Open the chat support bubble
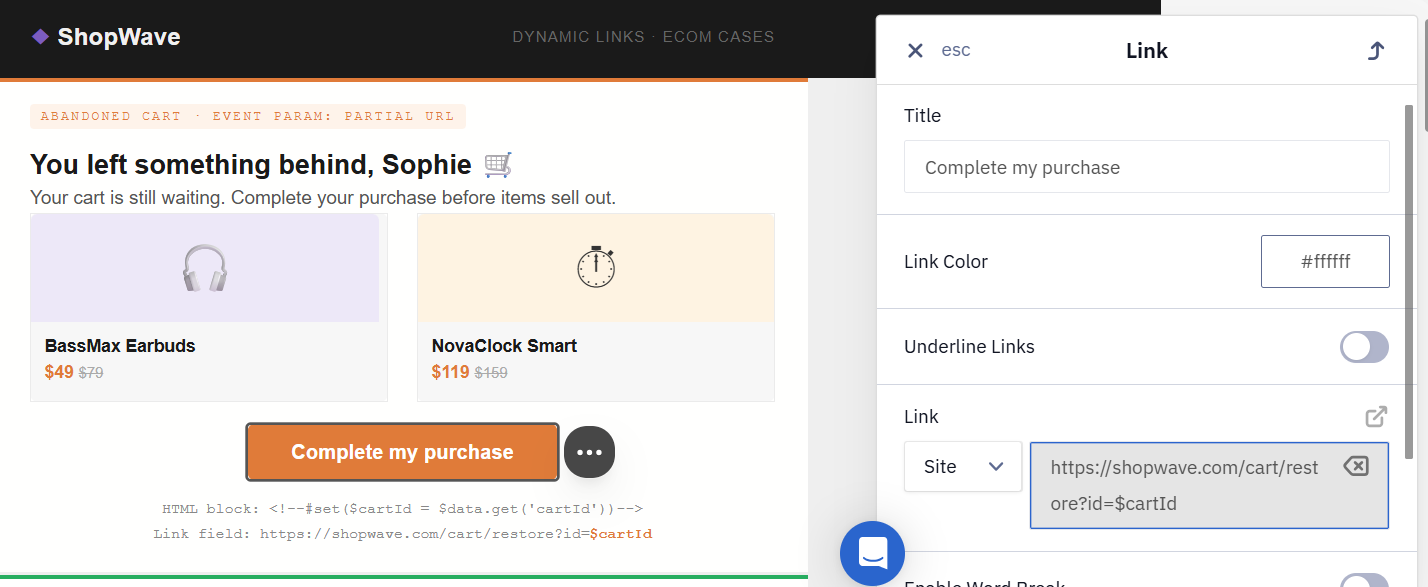This screenshot has width=1428, height=587. click(x=872, y=553)
